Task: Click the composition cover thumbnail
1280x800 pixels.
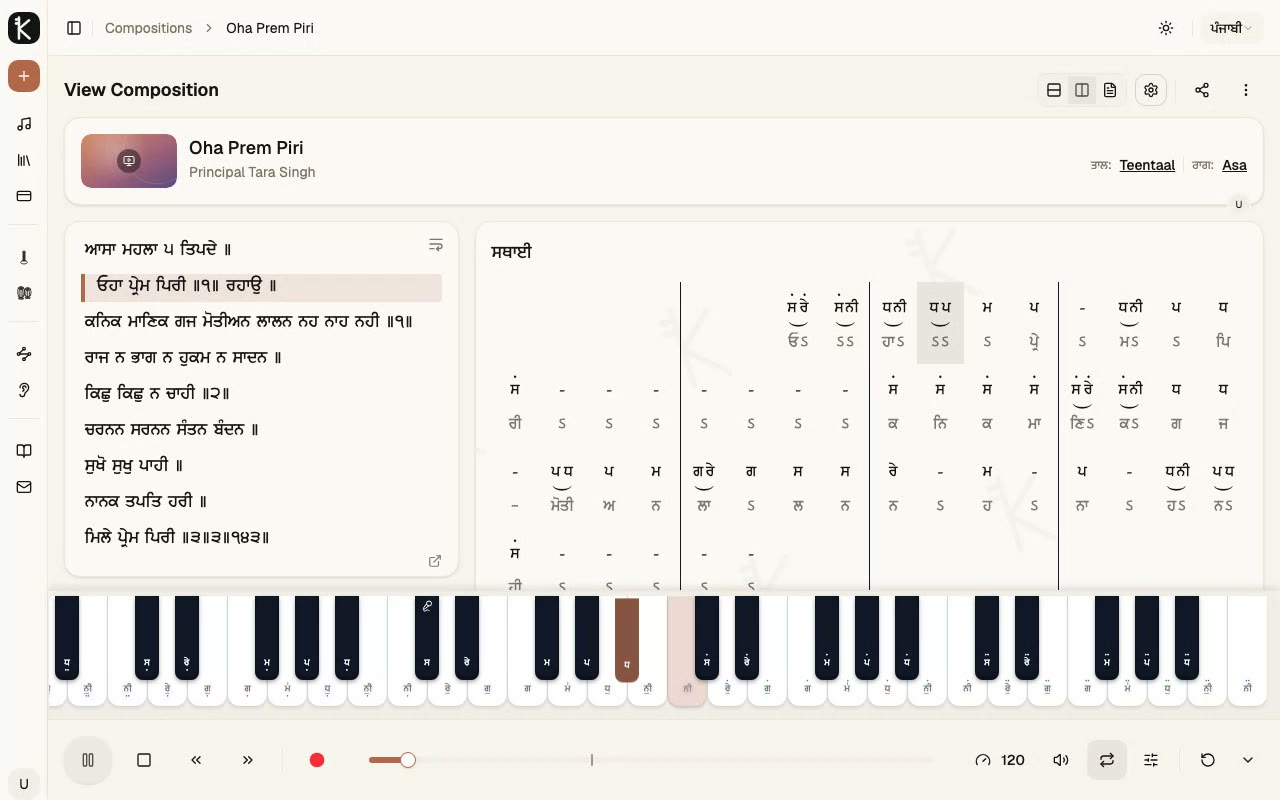Action: pyautogui.click(x=129, y=161)
